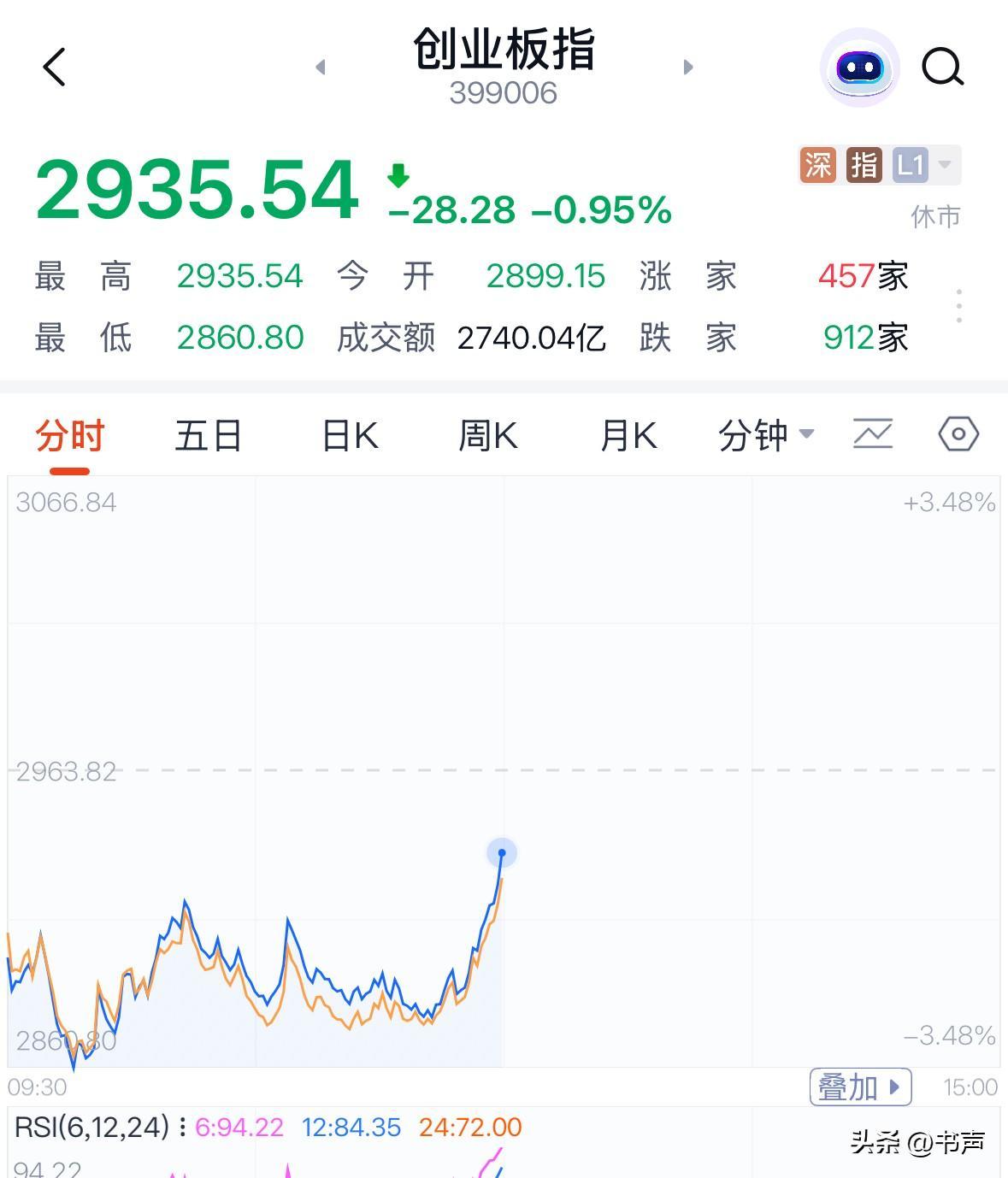Tap the 最低 value 2860.80
The image size is (1008, 1178).
(x=240, y=338)
